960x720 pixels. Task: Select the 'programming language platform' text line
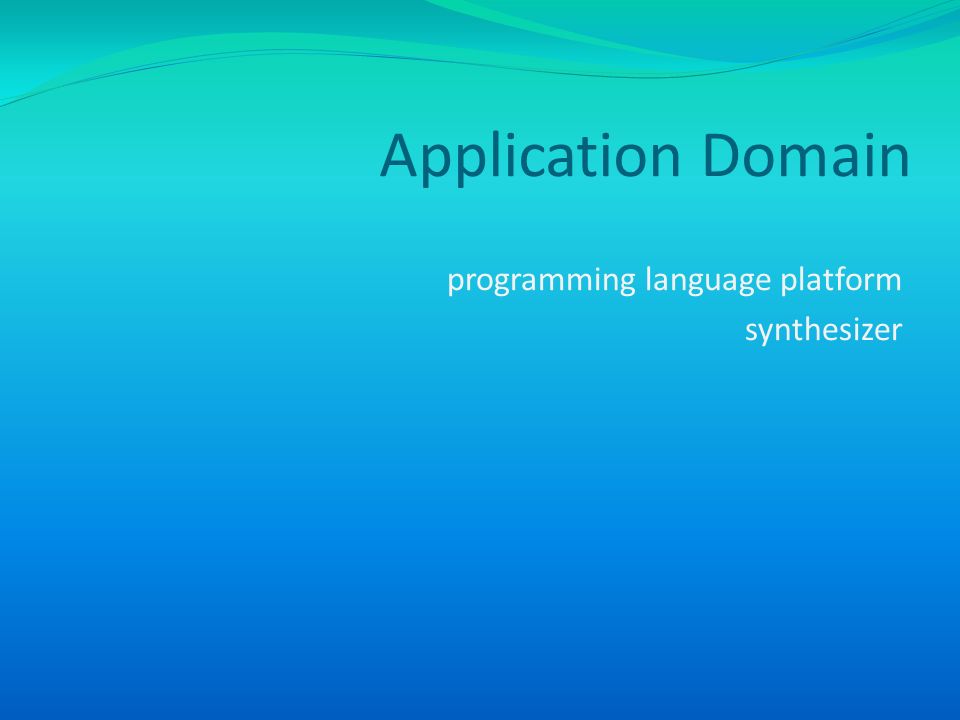pos(674,281)
